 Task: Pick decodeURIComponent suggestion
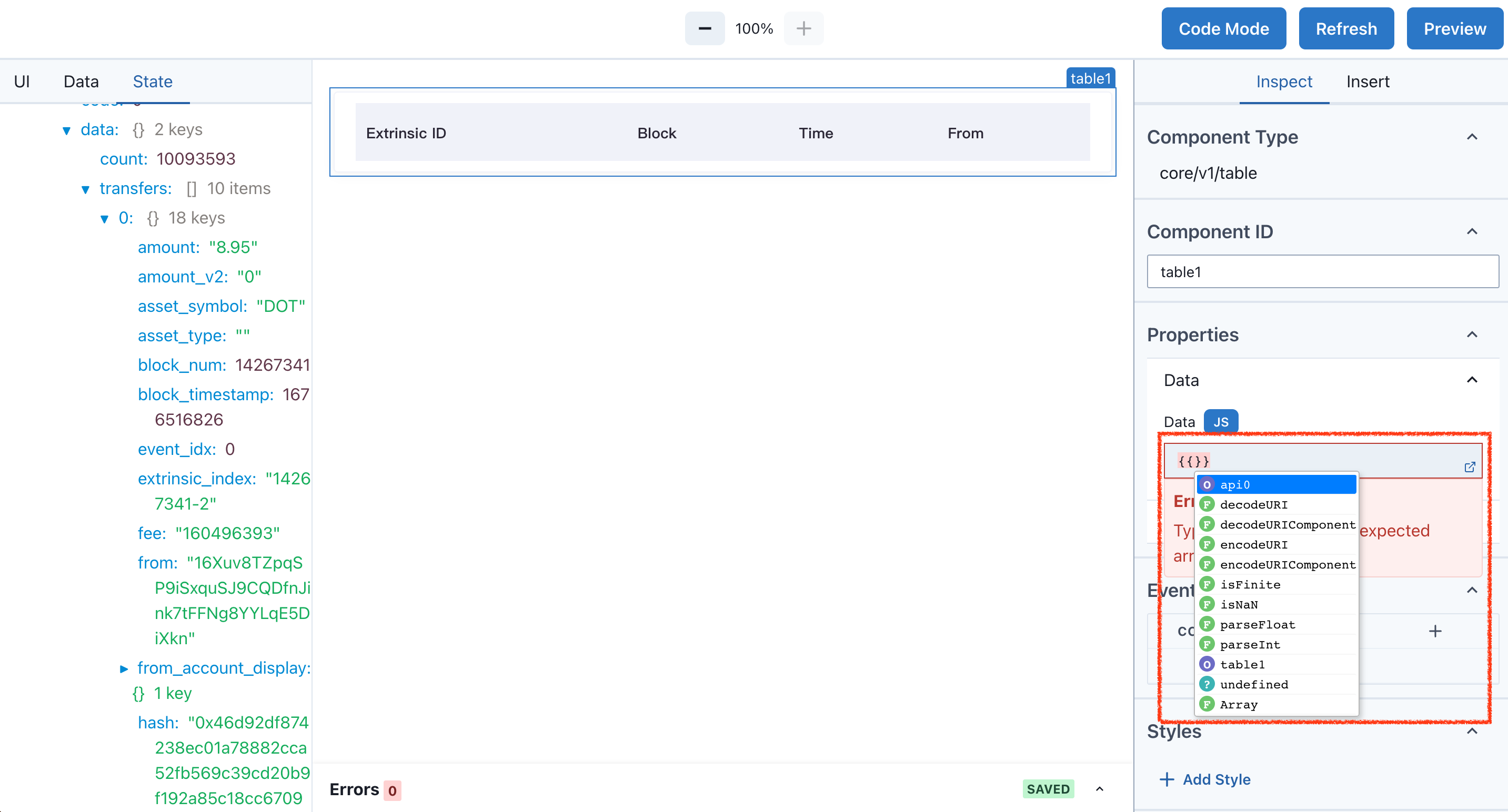click(1276, 524)
